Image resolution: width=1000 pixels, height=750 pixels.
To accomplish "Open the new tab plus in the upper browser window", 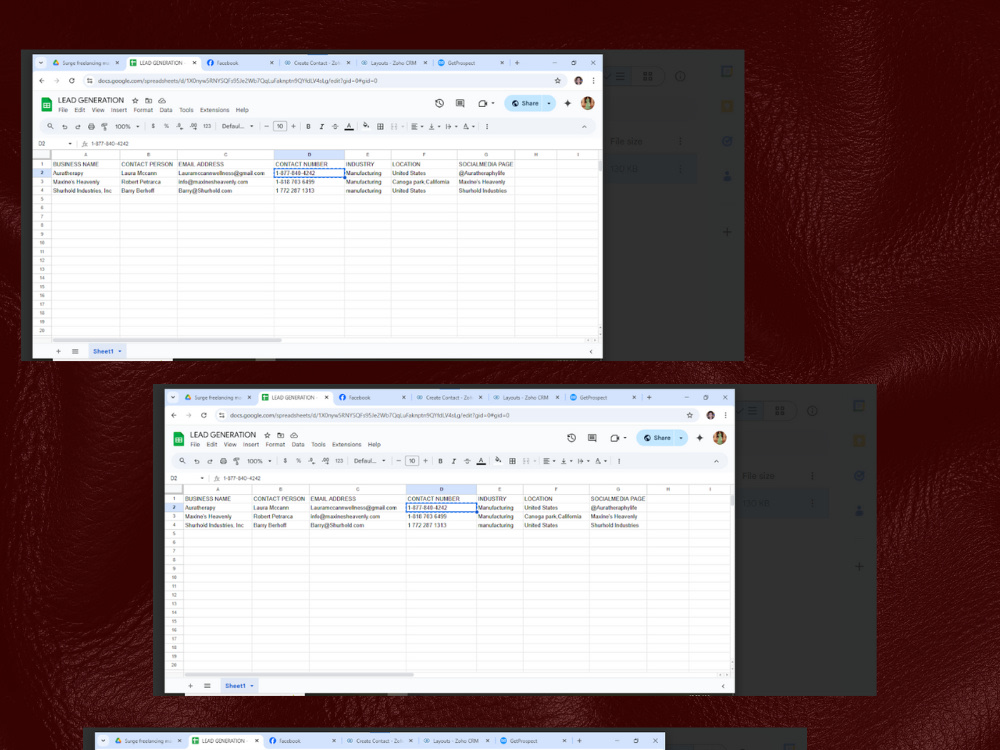I will [517, 63].
